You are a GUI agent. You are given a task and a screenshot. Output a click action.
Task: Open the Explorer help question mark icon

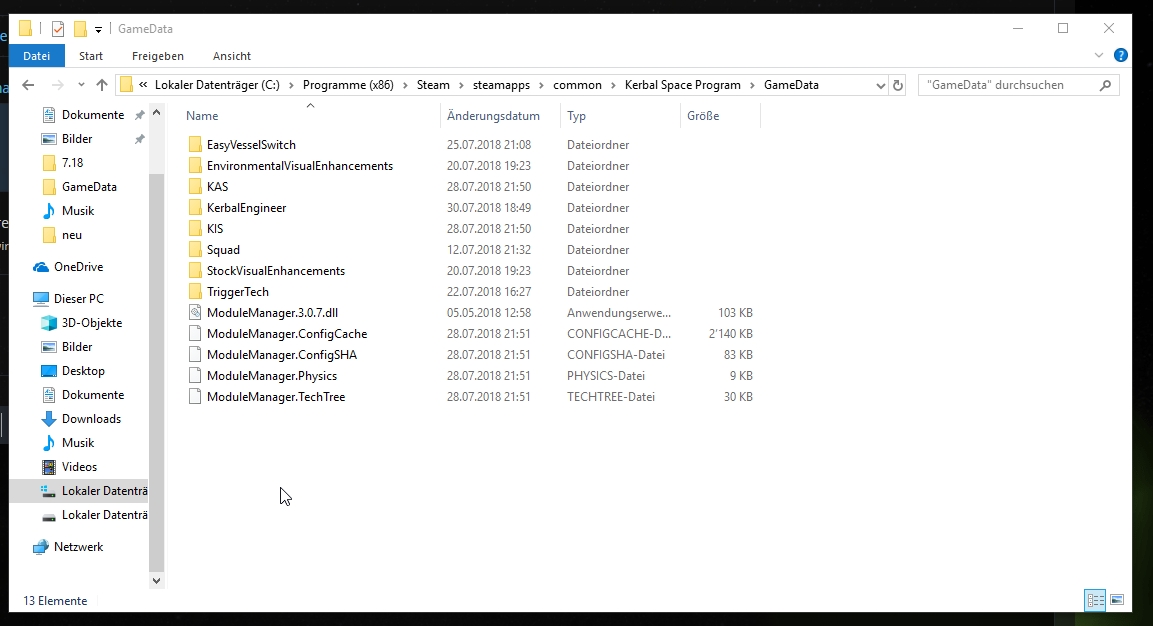point(1121,55)
